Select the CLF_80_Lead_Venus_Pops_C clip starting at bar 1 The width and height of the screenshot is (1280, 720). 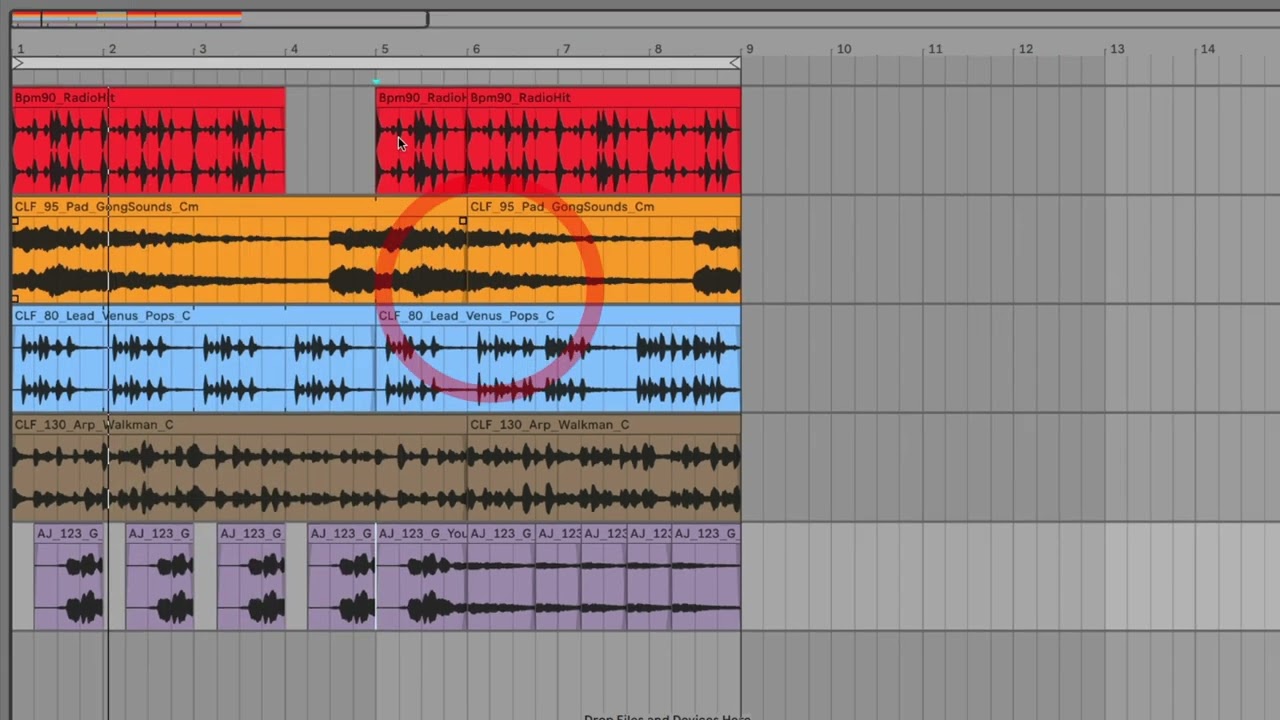[x=194, y=359]
